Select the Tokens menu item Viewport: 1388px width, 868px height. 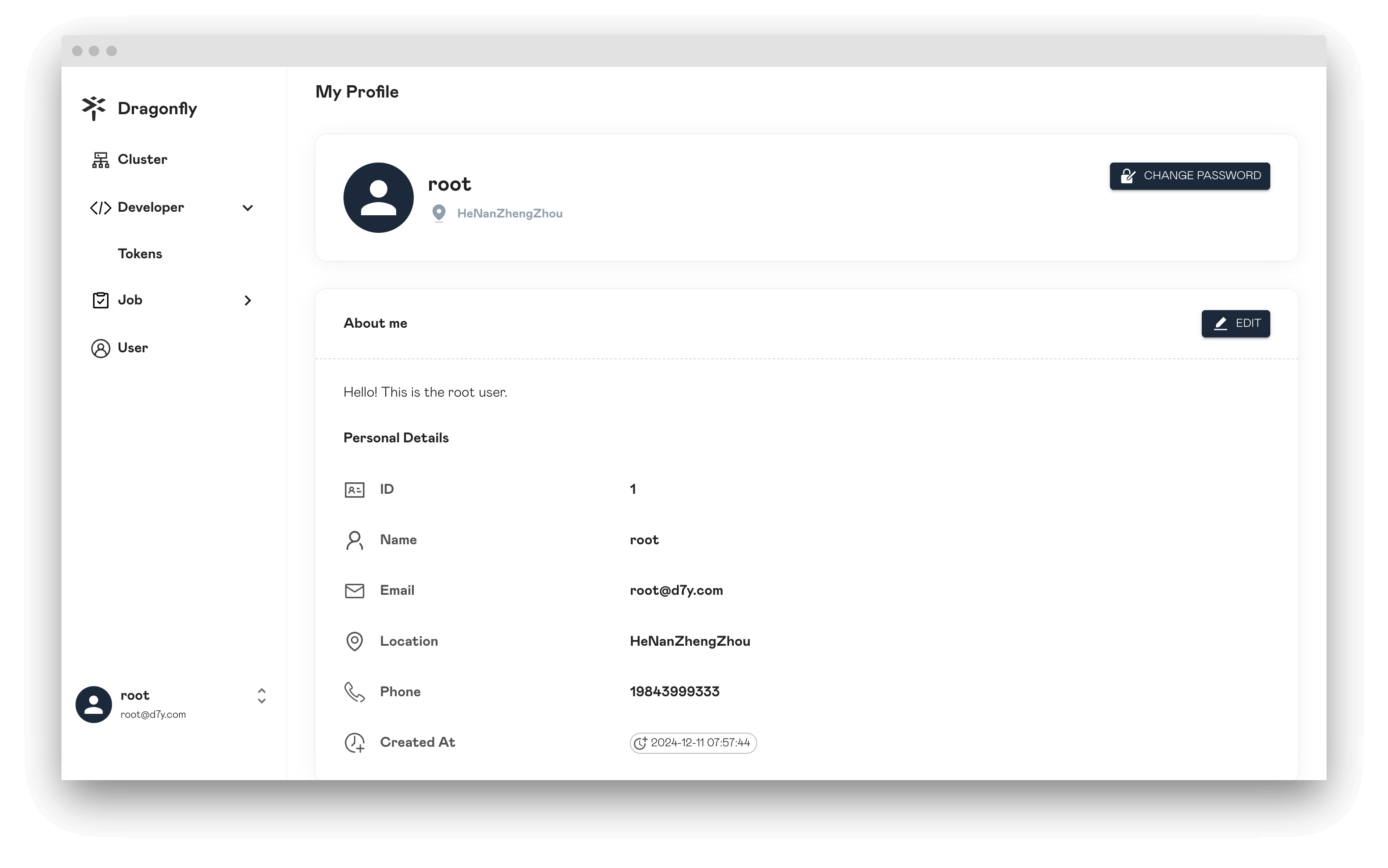(140, 253)
